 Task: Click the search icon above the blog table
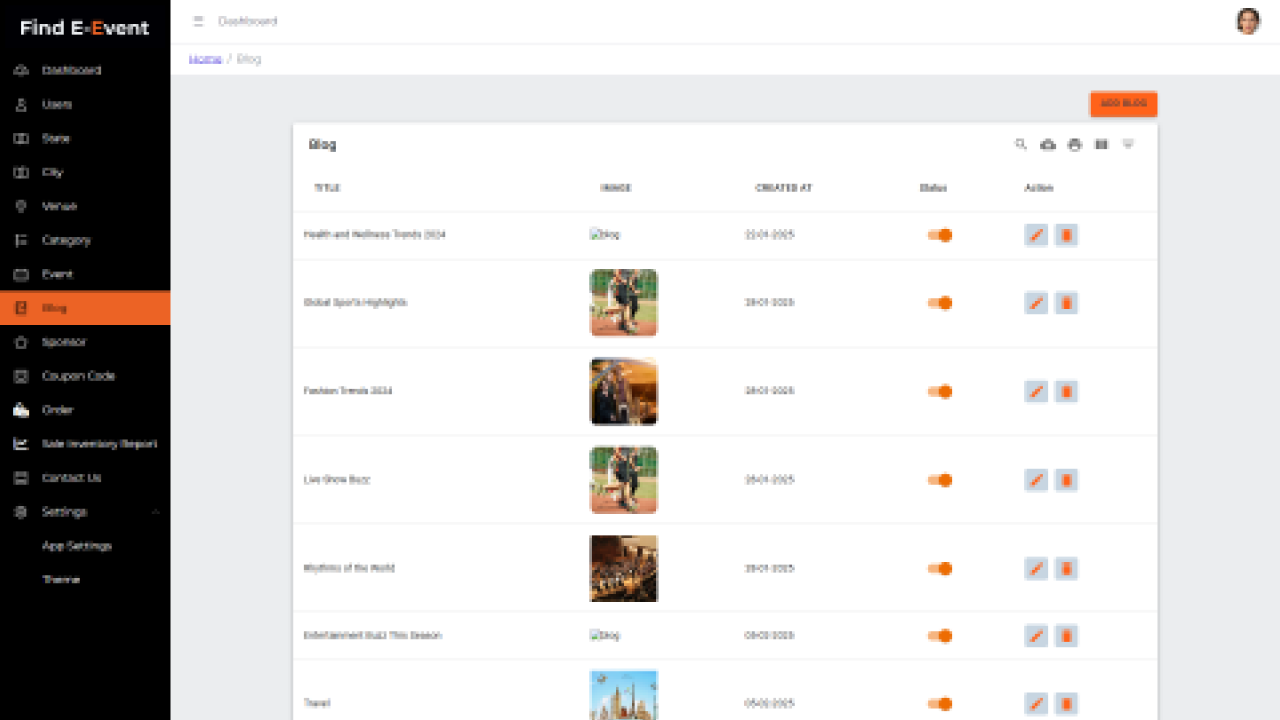(x=1020, y=144)
